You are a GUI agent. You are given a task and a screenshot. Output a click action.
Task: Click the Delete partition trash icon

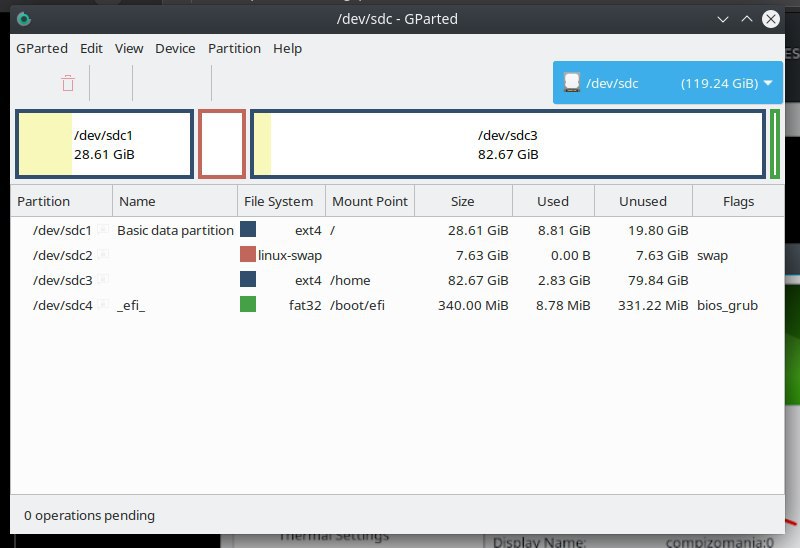click(68, 83)
